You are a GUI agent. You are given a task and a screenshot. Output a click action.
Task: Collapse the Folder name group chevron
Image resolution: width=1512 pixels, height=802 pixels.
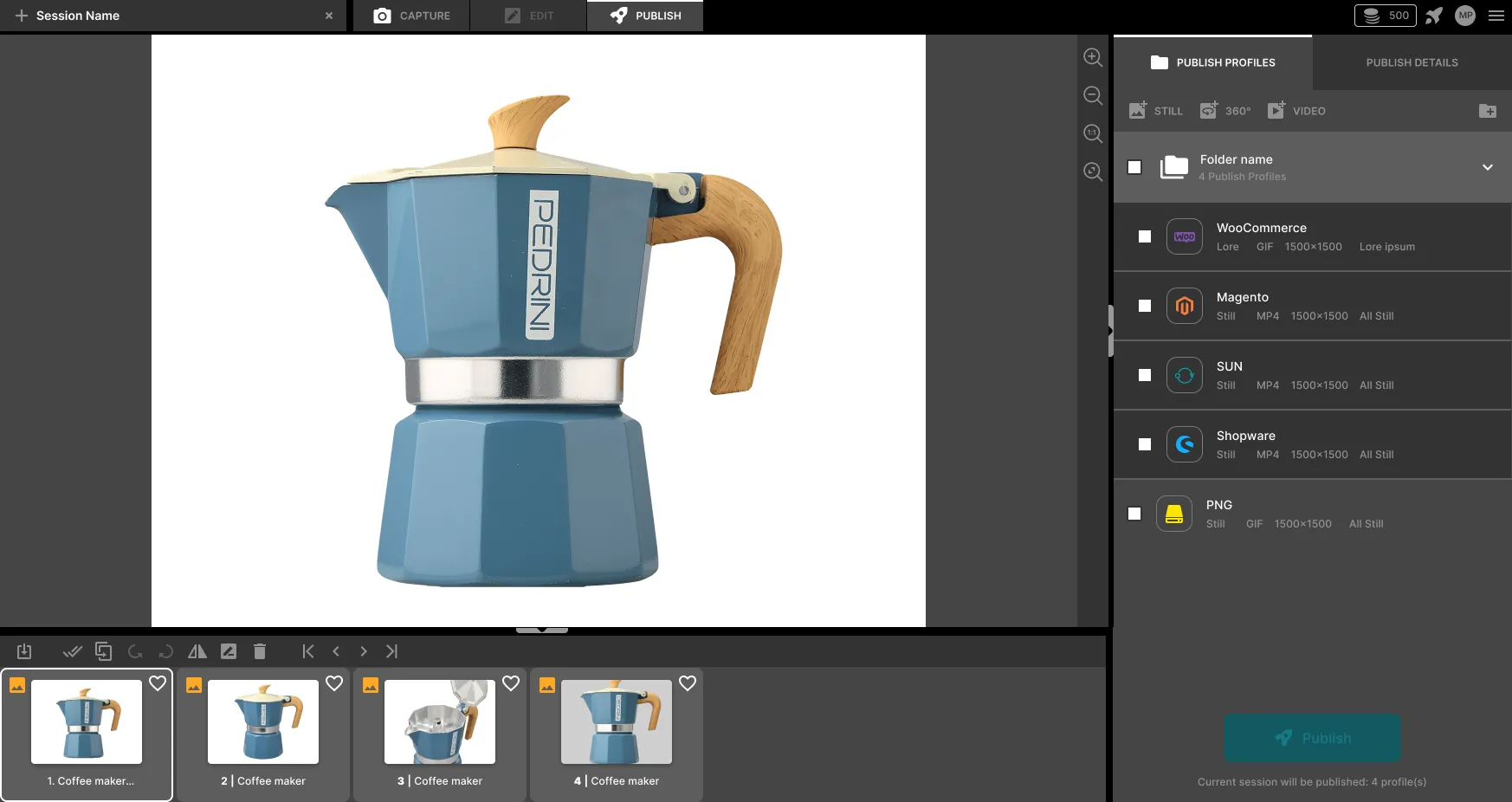tap(1488, 167)
